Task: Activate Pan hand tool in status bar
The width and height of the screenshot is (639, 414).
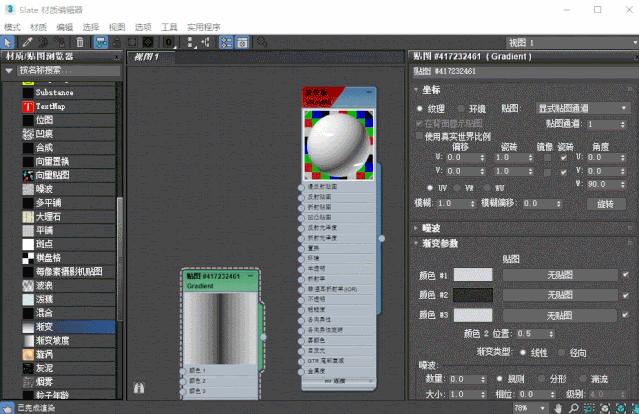Action: point(558,407)
